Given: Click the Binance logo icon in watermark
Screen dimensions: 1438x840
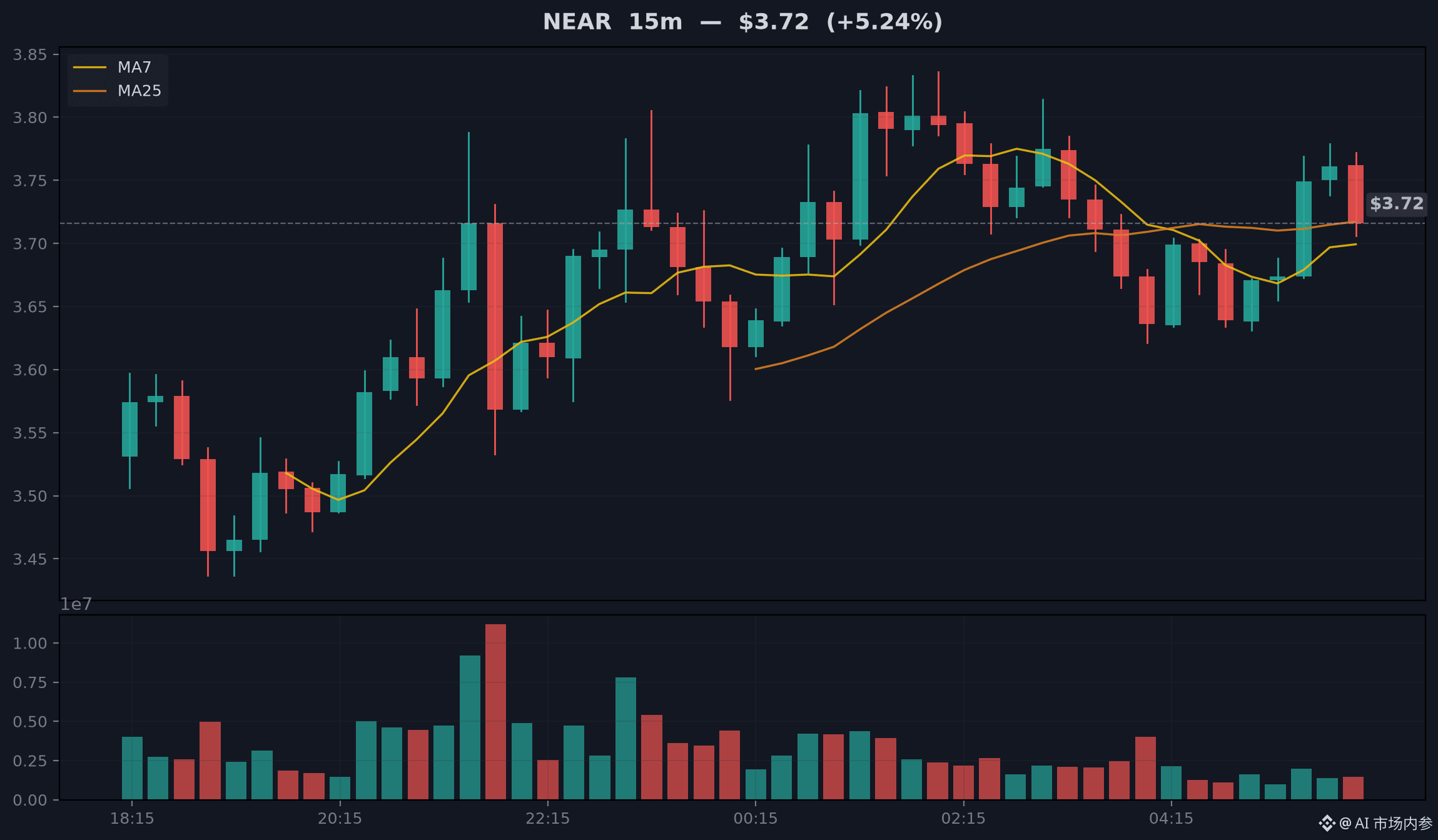Looking at the screenshot, I should [1326, 823].
